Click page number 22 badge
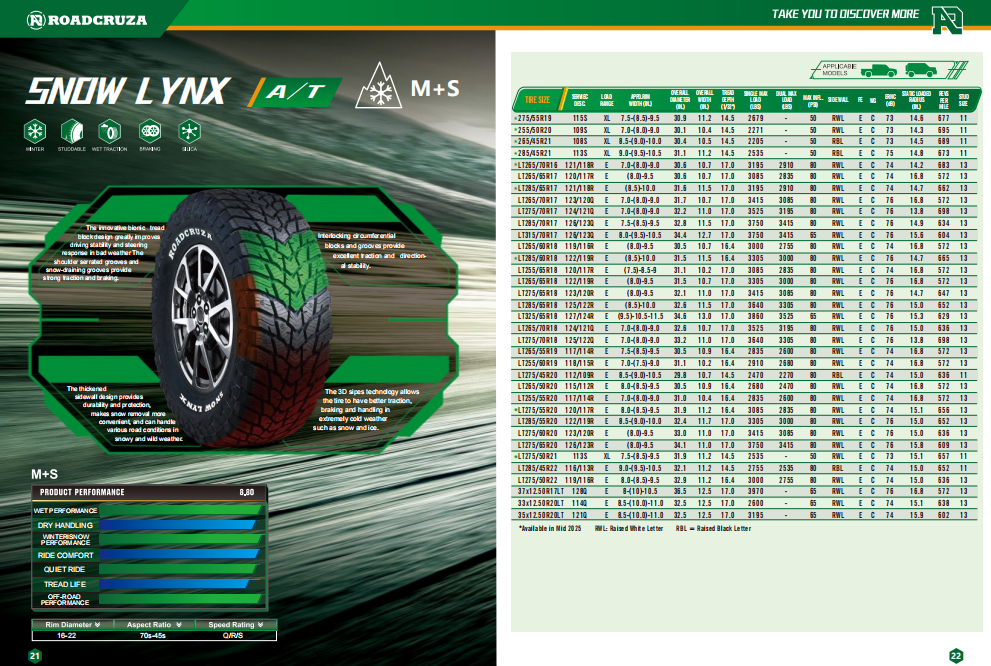 pyautogui.click(x=956, y=656)
